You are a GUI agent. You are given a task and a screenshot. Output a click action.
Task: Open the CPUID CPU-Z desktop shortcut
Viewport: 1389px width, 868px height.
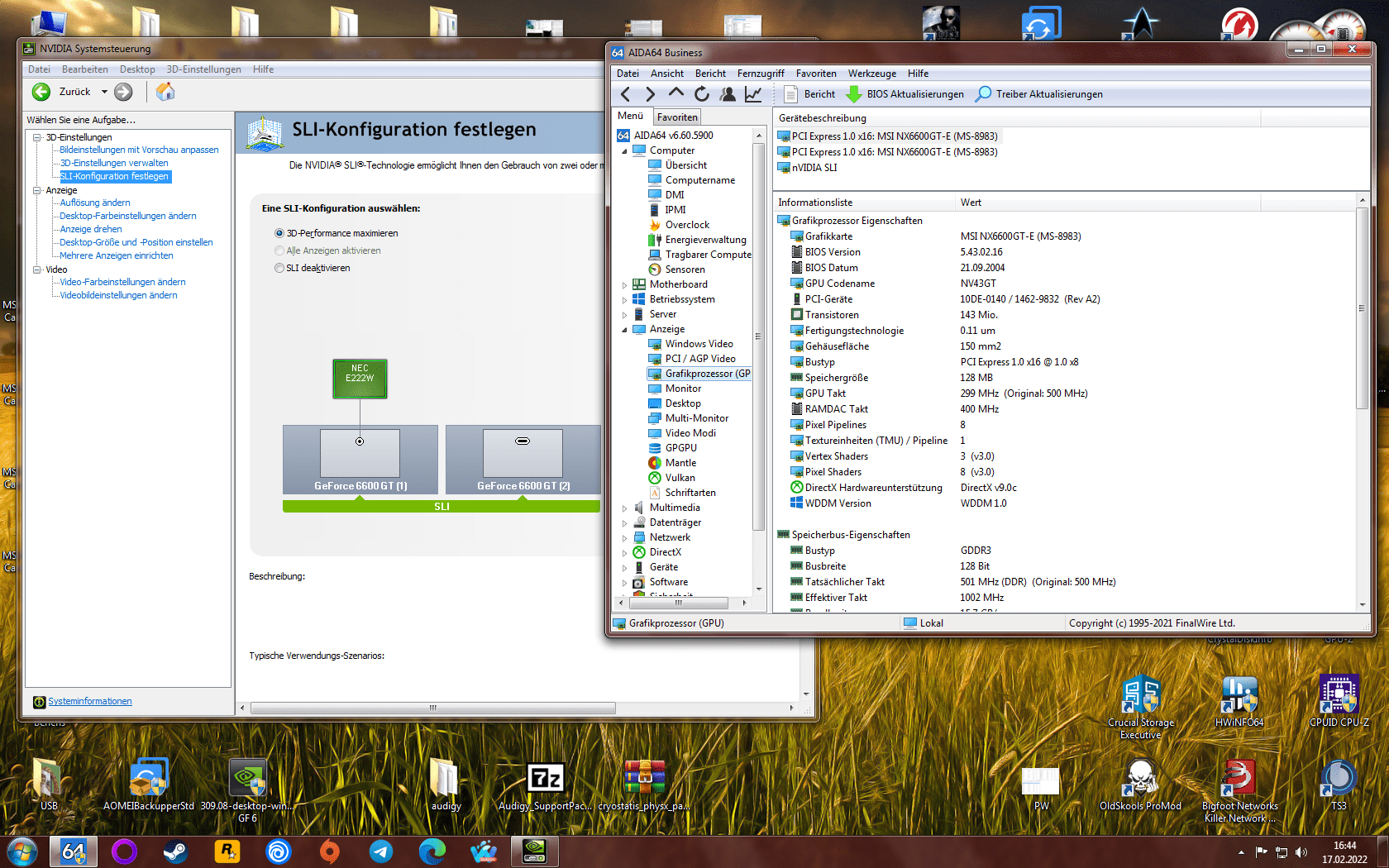click(x=1339, y=701)
